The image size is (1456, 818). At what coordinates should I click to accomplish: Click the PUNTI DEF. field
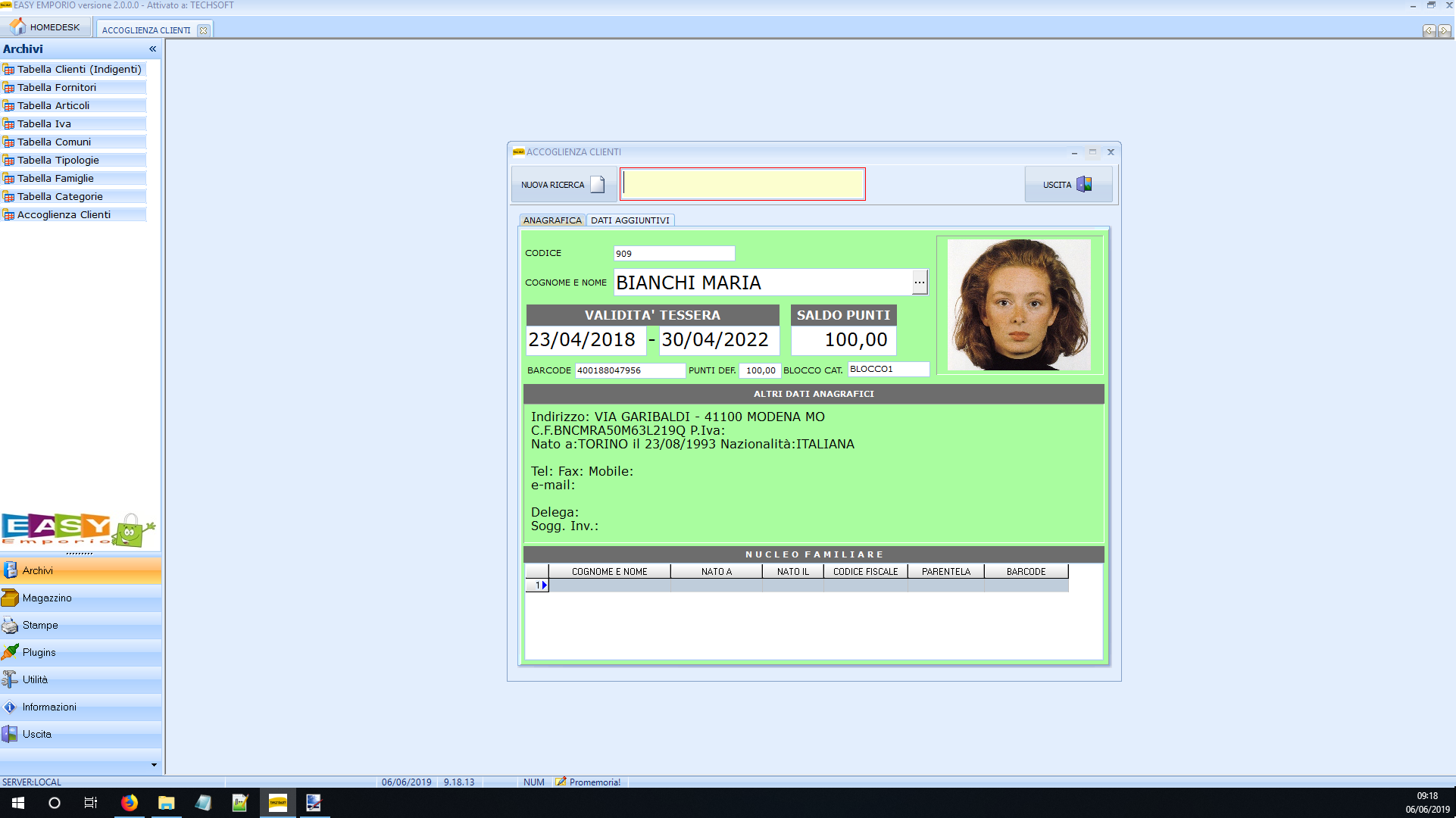coord(759,370)
